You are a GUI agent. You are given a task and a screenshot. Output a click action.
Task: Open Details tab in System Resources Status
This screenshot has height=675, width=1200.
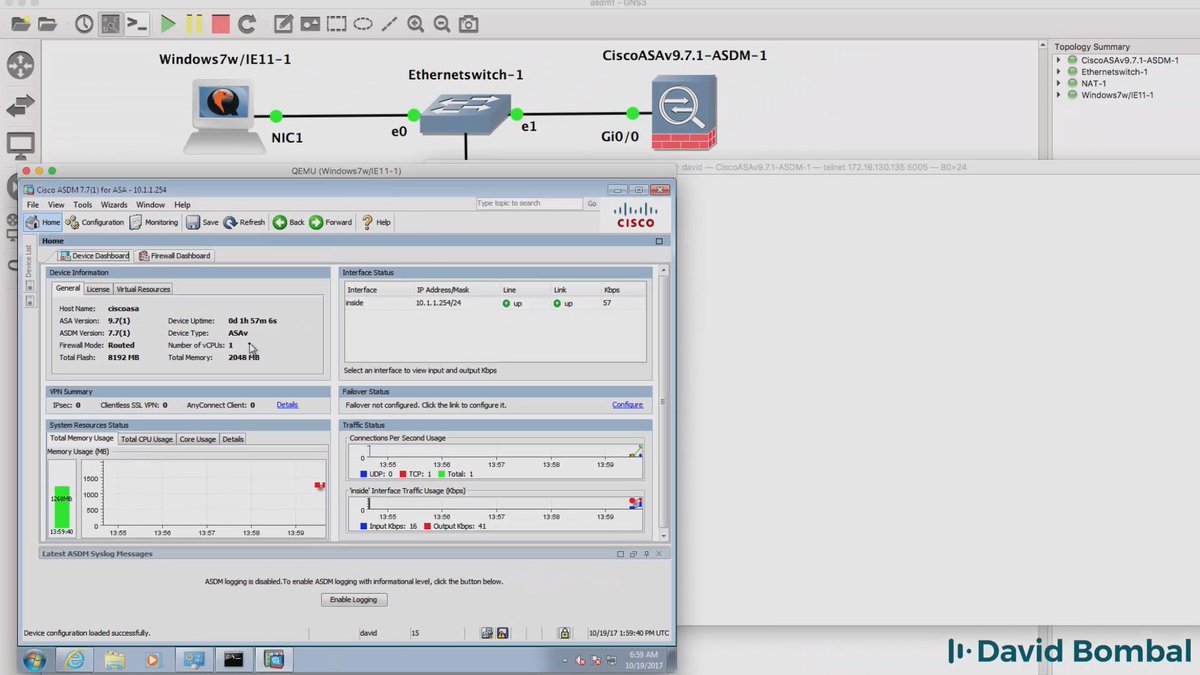click(232, 439)
